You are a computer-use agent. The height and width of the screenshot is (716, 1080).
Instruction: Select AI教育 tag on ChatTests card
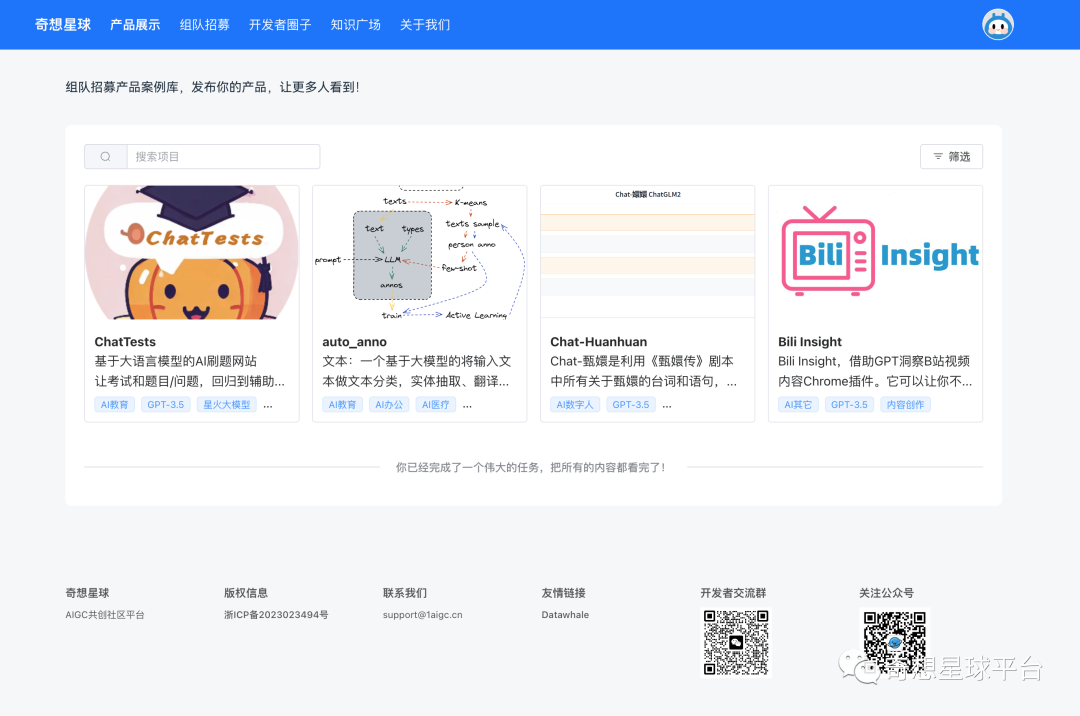(114, 405)
